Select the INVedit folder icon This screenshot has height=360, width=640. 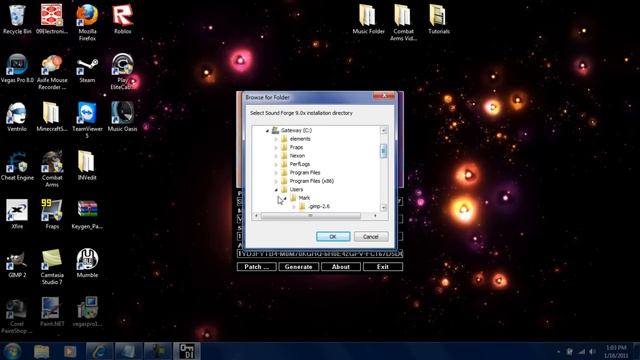87,166
